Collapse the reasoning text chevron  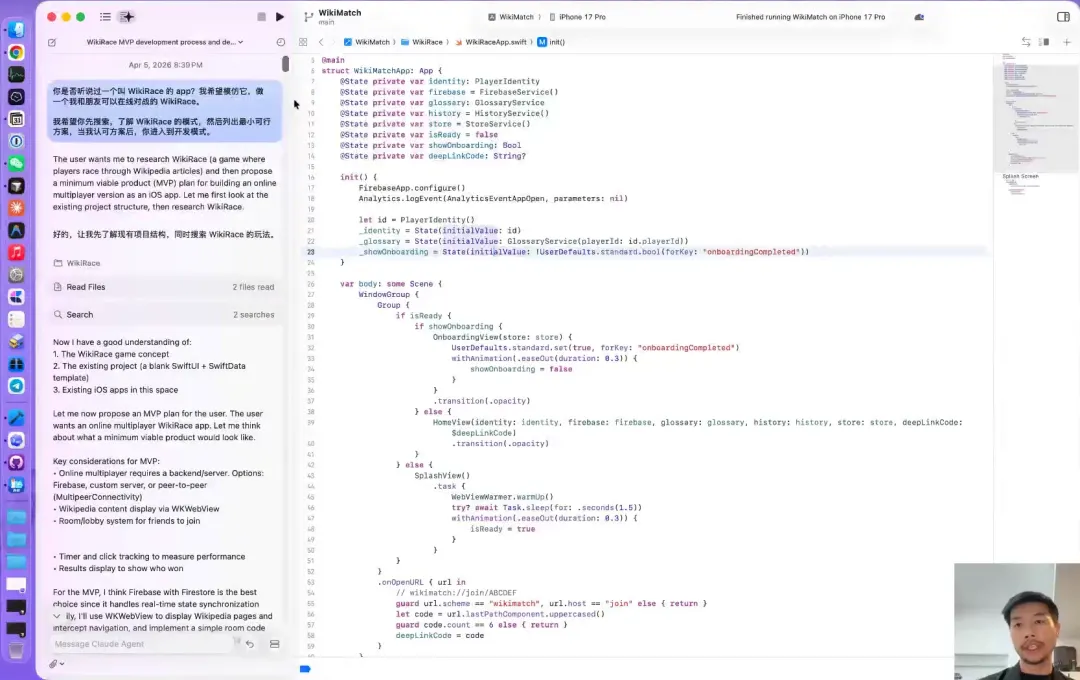(56, 616)
